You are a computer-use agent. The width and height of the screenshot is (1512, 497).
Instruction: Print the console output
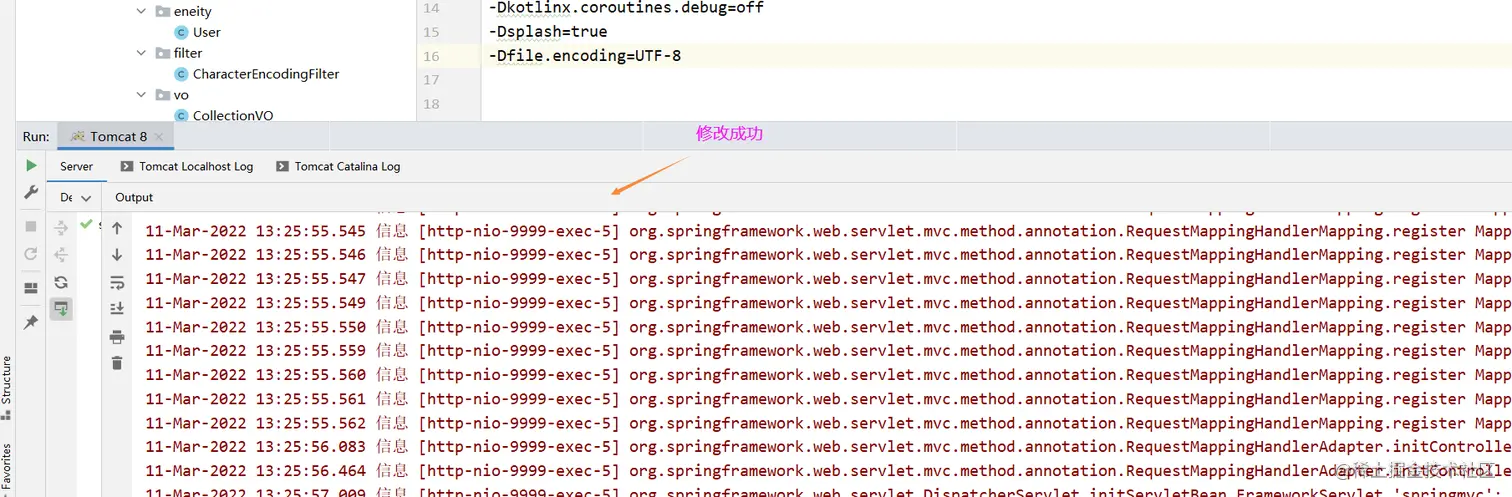[x=117, y=337]
